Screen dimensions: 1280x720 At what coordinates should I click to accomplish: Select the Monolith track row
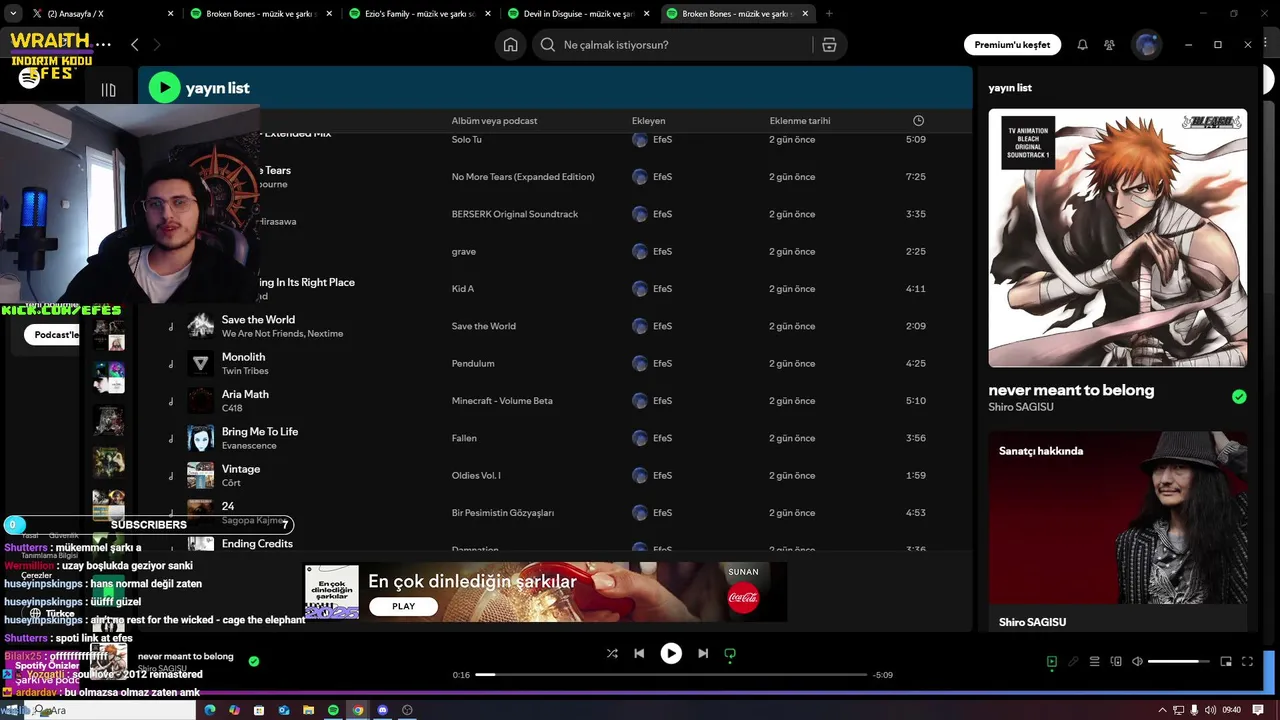[x=555, y=363]
